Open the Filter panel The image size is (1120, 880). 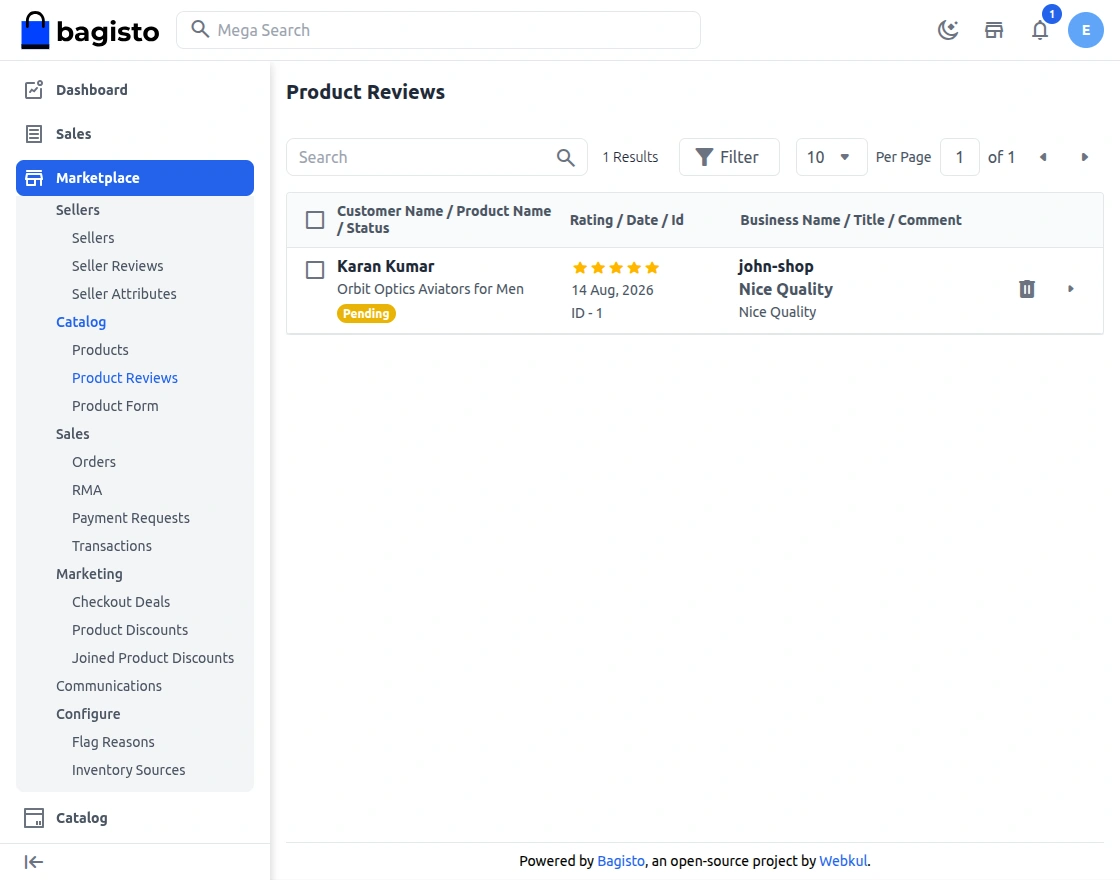[729, 157]
